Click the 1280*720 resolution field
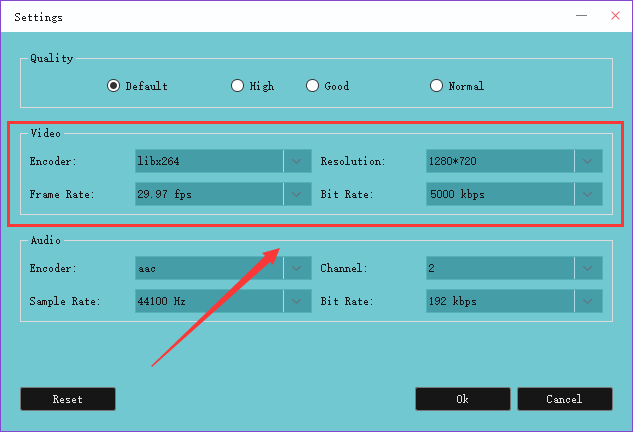The width and height of the screenshot is (633, 432). 499,161
